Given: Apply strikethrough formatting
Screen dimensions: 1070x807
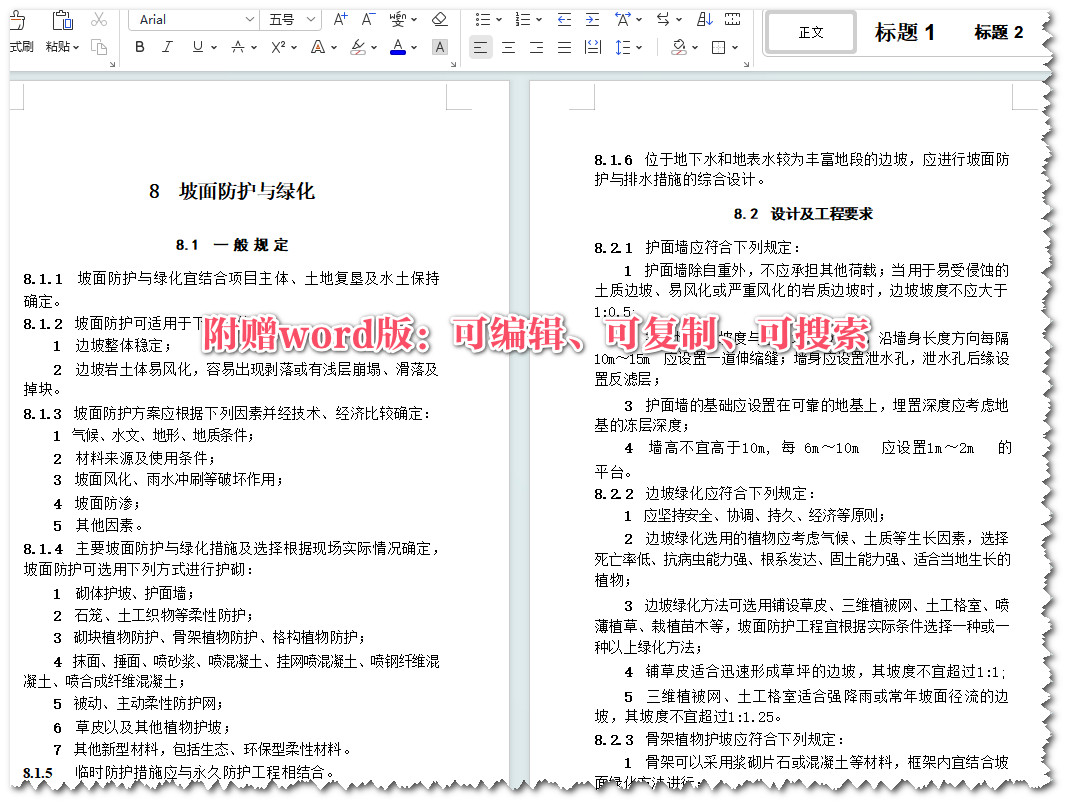Looking at the screenshot, I should pos(238,47).
